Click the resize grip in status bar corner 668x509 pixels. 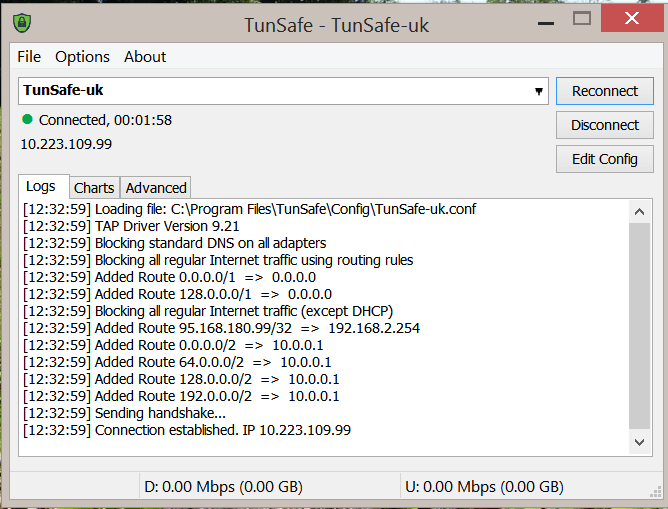click(655, 492)
